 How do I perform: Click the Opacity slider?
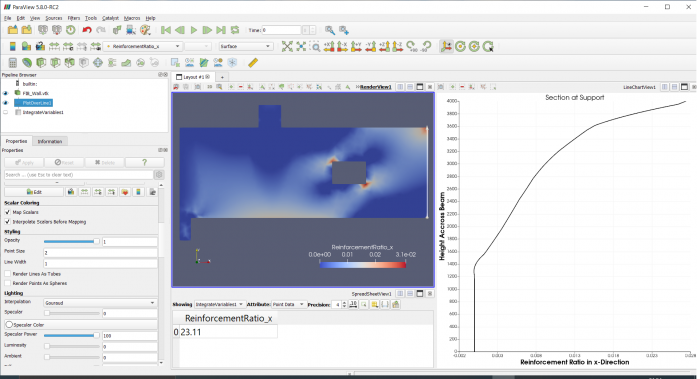click(x=71, y=242)
